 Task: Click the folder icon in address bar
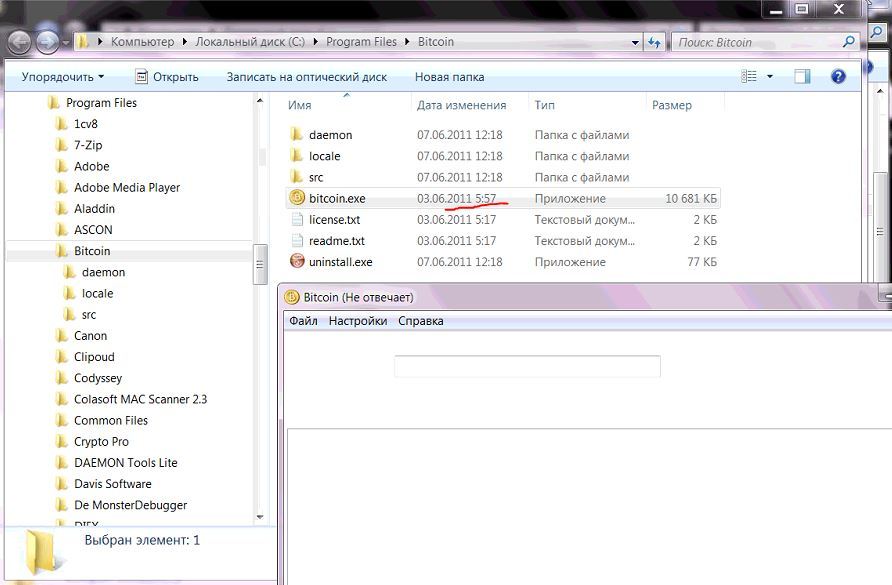coord(83,42)
